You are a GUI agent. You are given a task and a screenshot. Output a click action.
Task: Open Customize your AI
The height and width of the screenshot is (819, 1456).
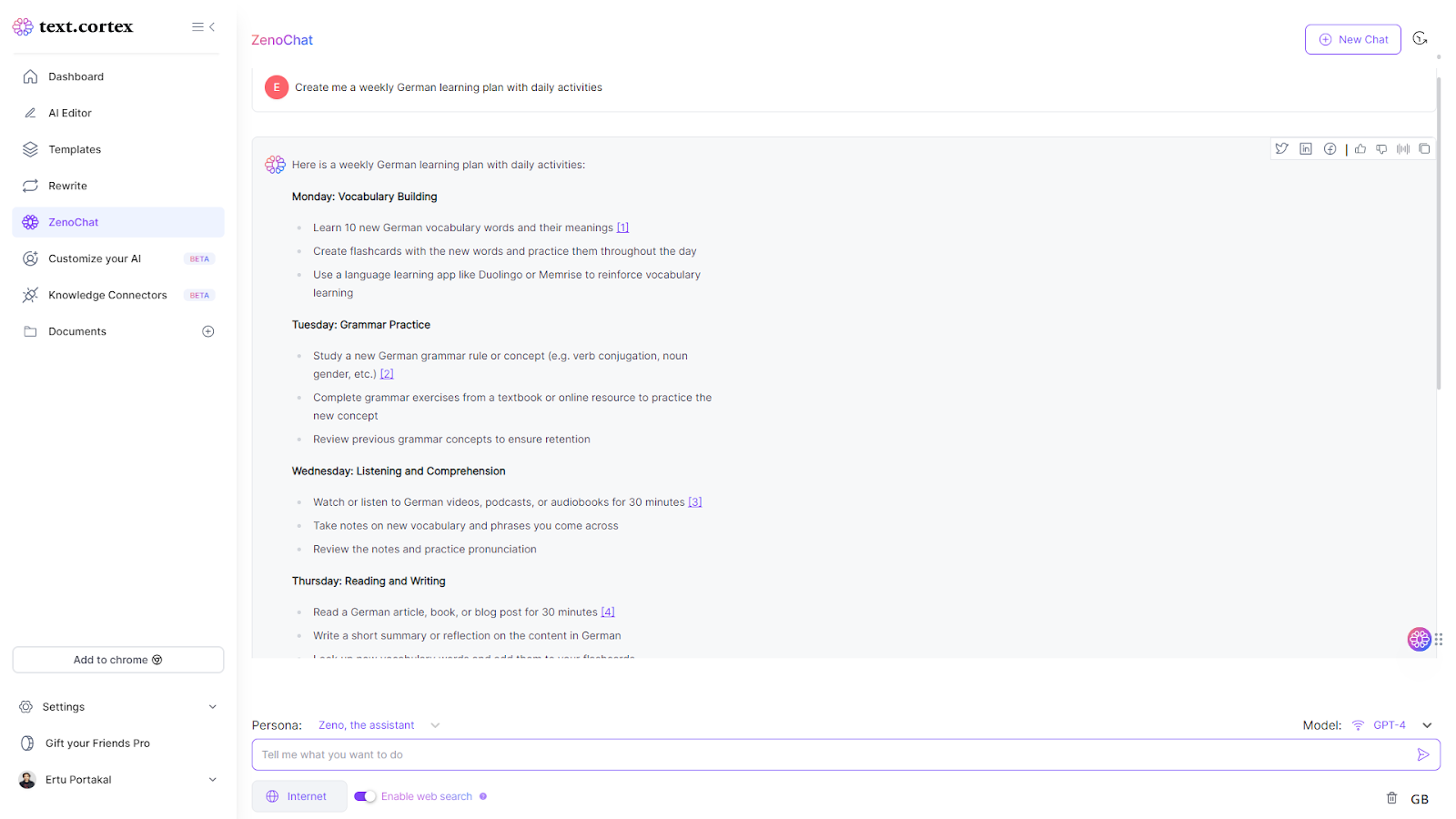pyautogui.click(x=118, y=258)
